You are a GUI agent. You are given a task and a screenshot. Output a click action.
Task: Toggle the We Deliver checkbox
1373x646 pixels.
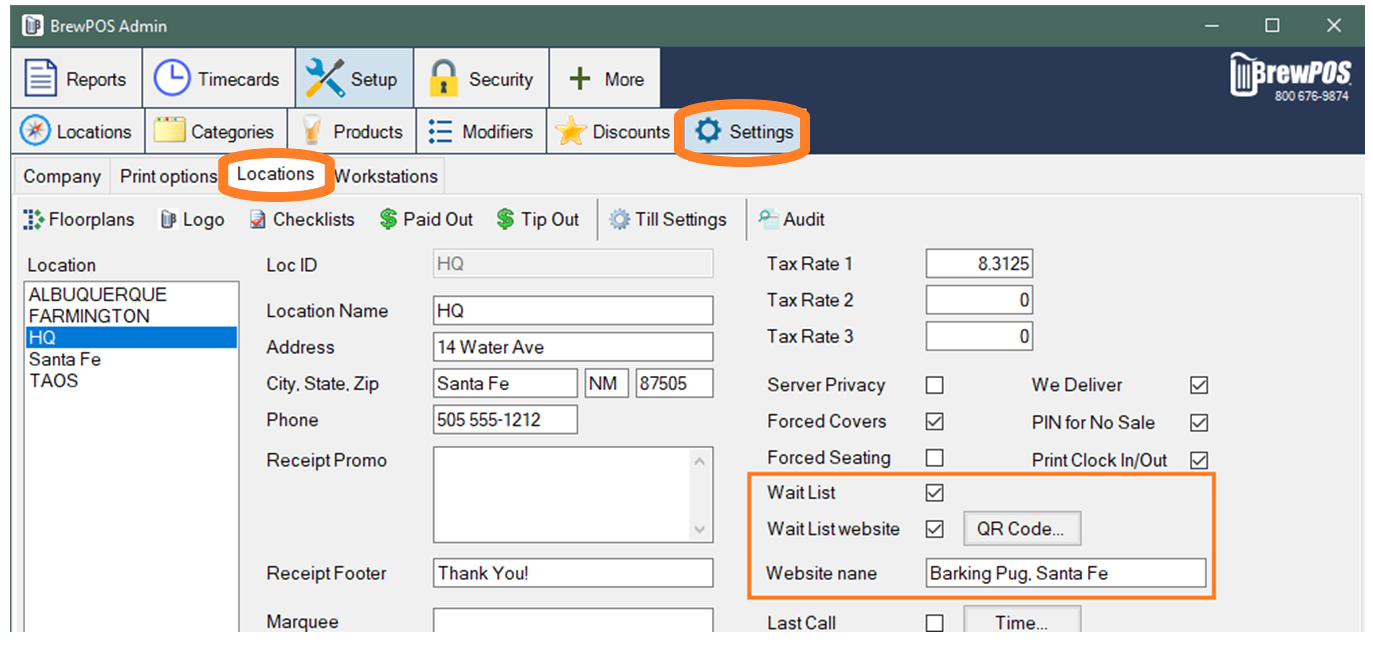1199,385
